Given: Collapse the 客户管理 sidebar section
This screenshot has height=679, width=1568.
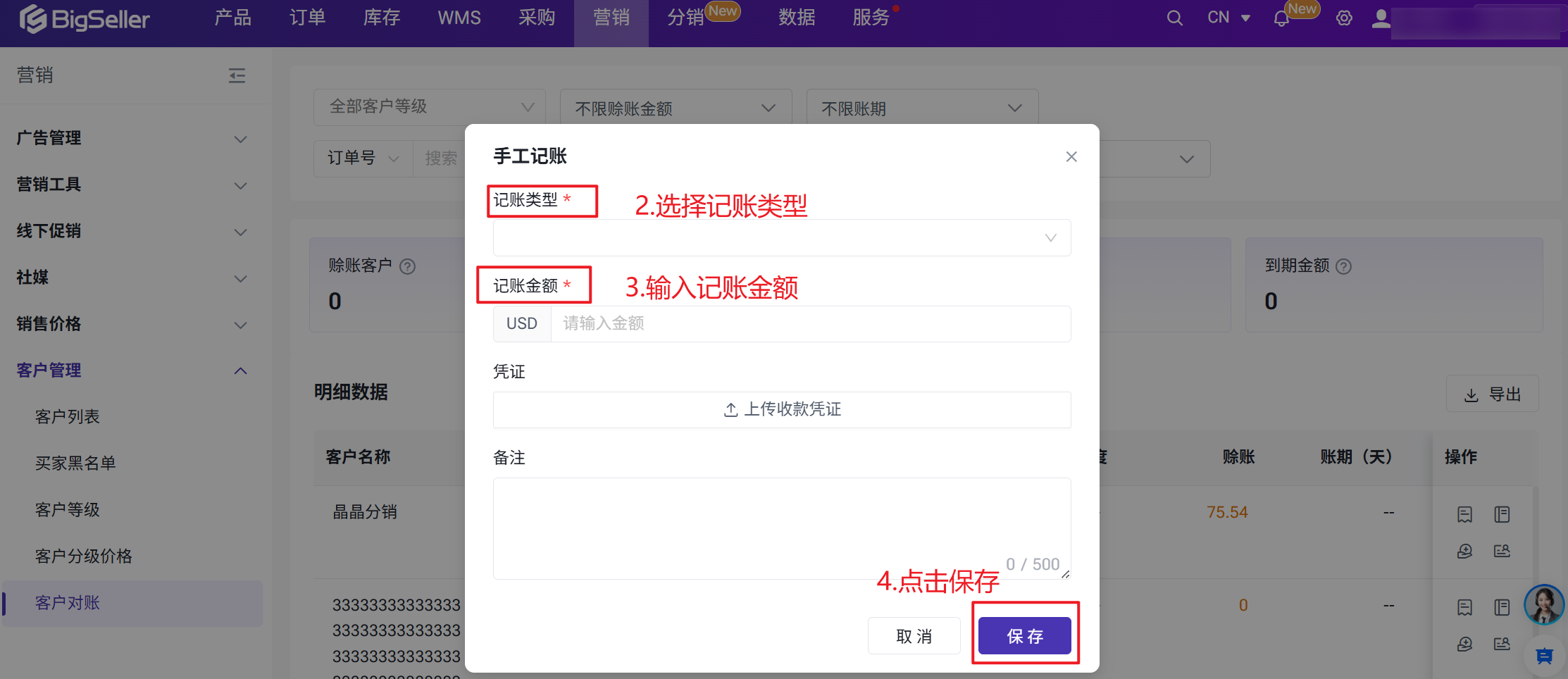Looking at the screenshot, I should (132, 370).
